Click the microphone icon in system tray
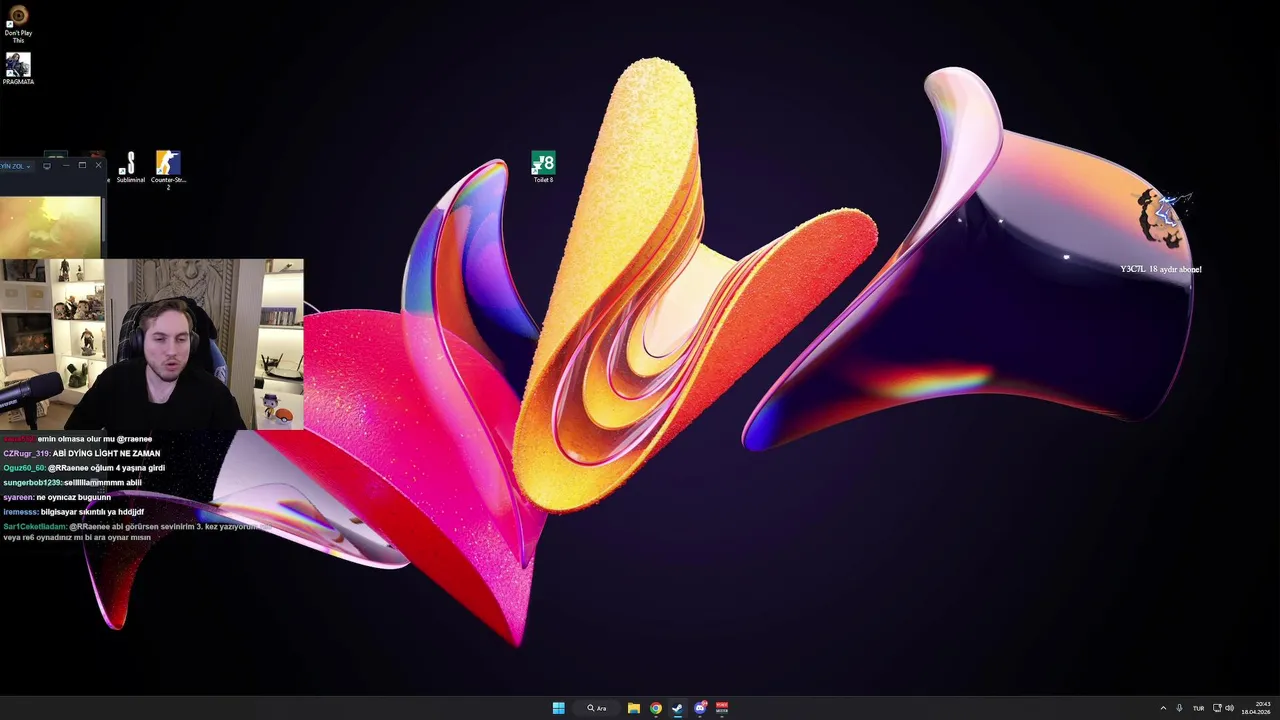Image resolution: width=1280 pixels, height=720 pixels. click(x=1179, y=708)
